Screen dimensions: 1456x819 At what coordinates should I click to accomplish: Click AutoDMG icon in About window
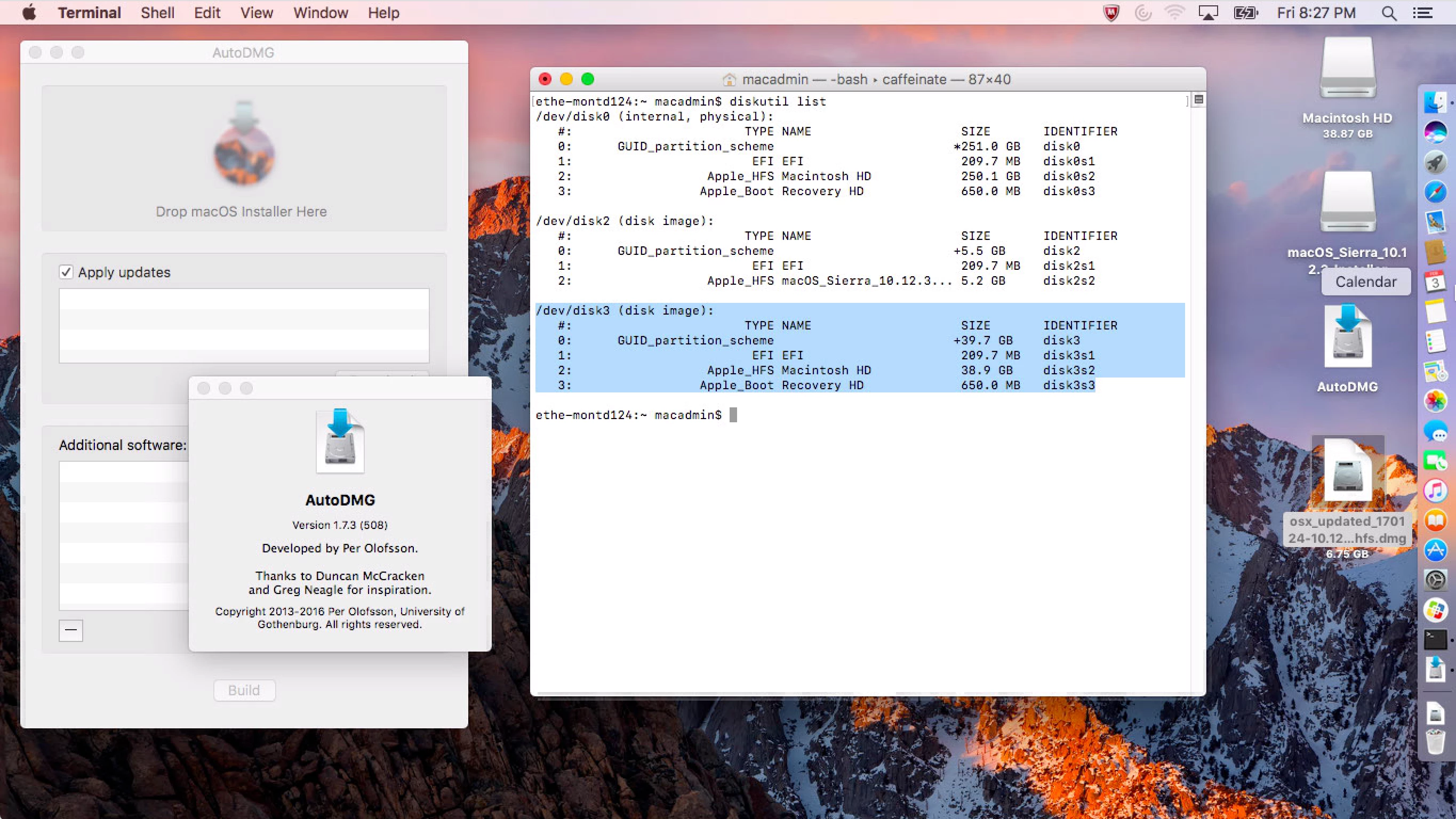tap(340, 441)
